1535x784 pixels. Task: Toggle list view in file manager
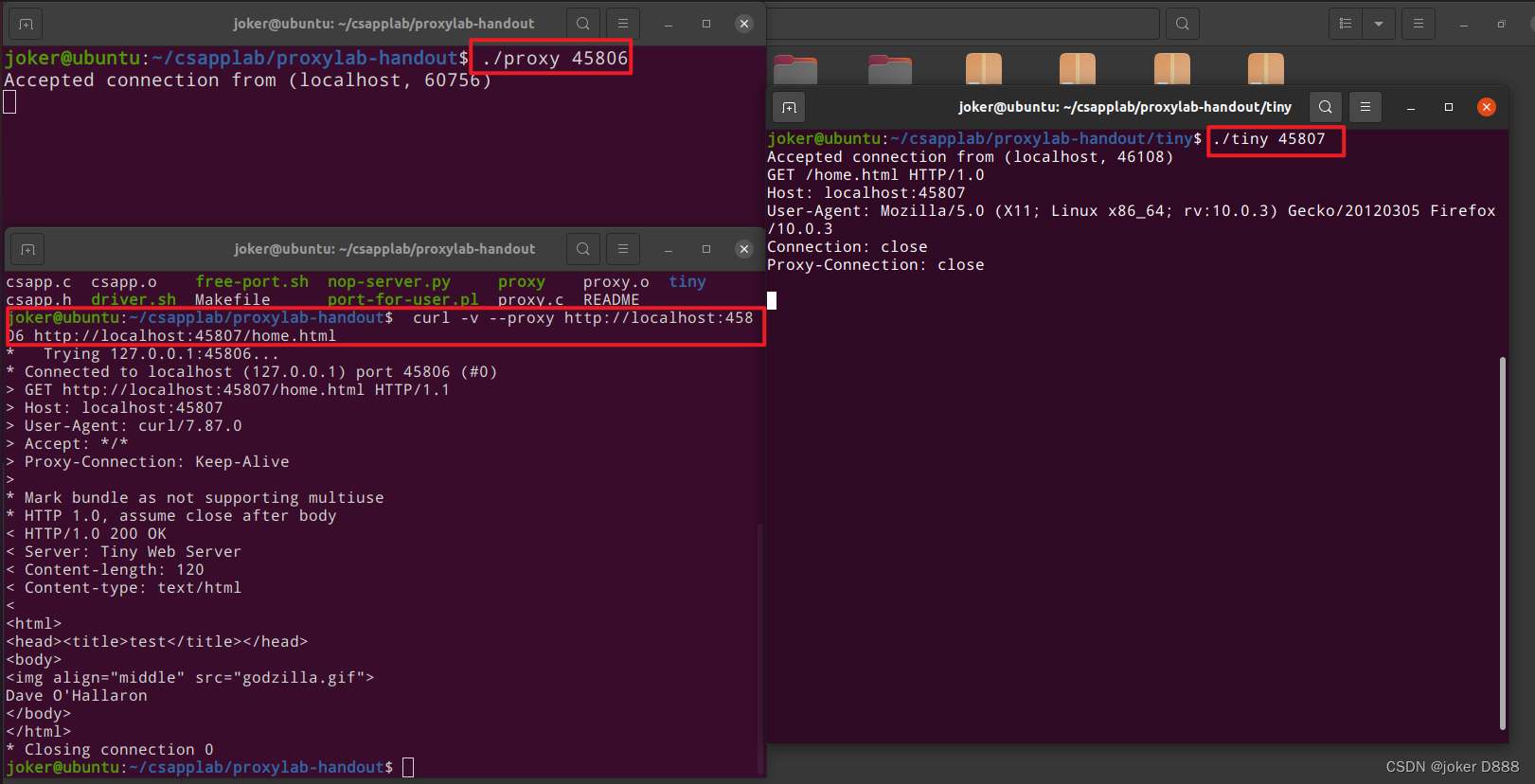[x=1346, y=24]
